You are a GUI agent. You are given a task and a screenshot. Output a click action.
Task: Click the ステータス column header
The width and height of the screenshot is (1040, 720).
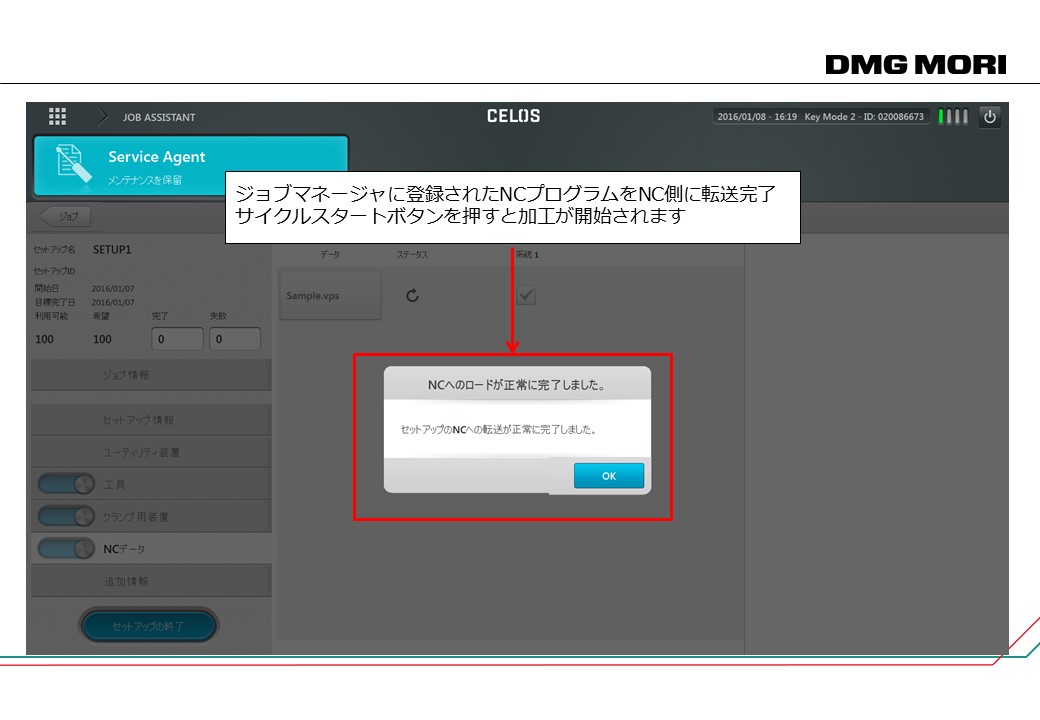click(412, 255)
